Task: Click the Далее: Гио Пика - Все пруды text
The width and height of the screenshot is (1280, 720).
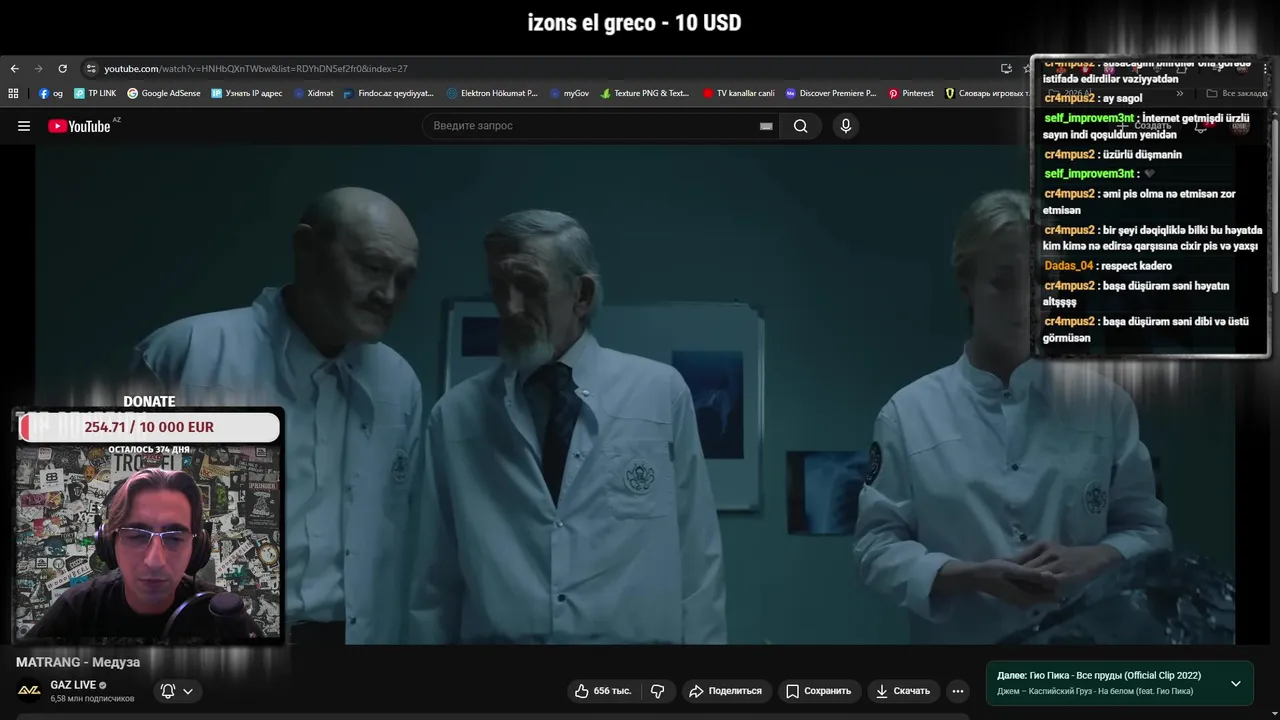Action: [x=1099, y=676]
